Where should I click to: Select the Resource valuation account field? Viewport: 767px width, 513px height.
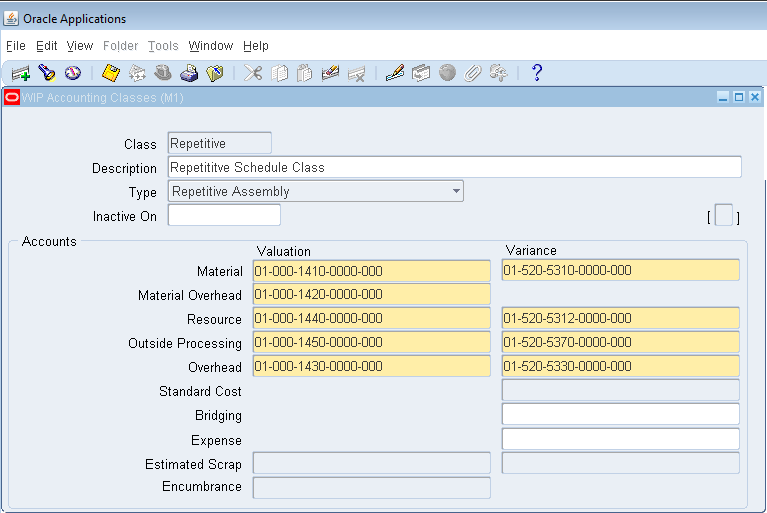372,318
